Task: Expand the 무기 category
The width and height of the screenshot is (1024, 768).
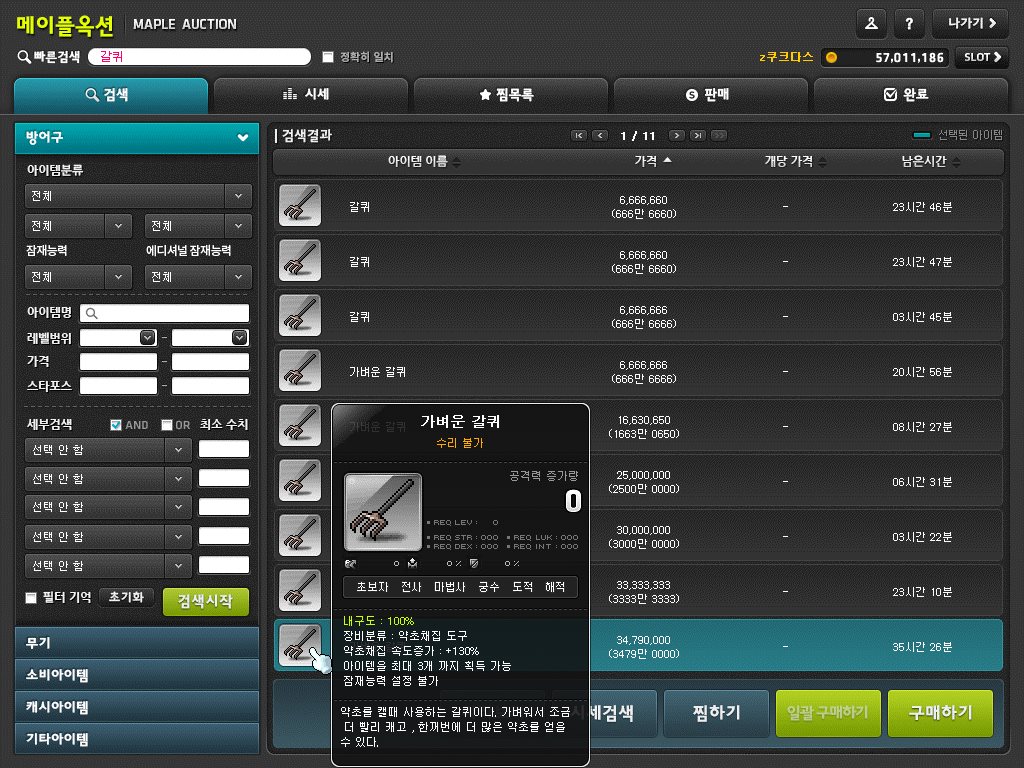Action: (137, 643)
